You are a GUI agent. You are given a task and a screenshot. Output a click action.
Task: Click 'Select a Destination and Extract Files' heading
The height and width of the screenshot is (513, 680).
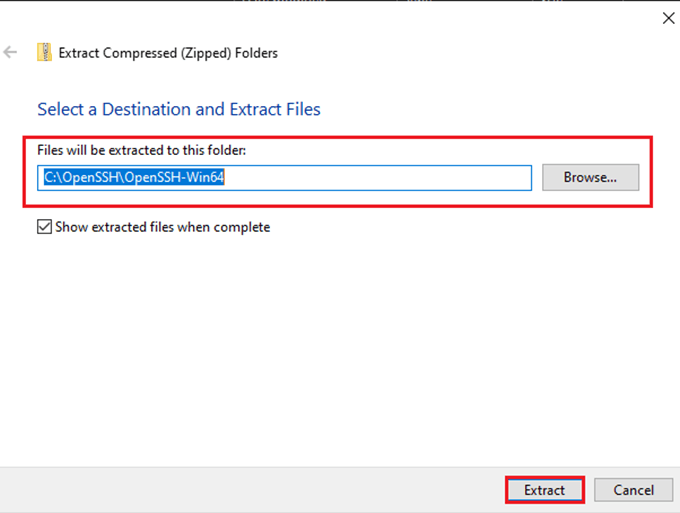click(x=179, y=109)
